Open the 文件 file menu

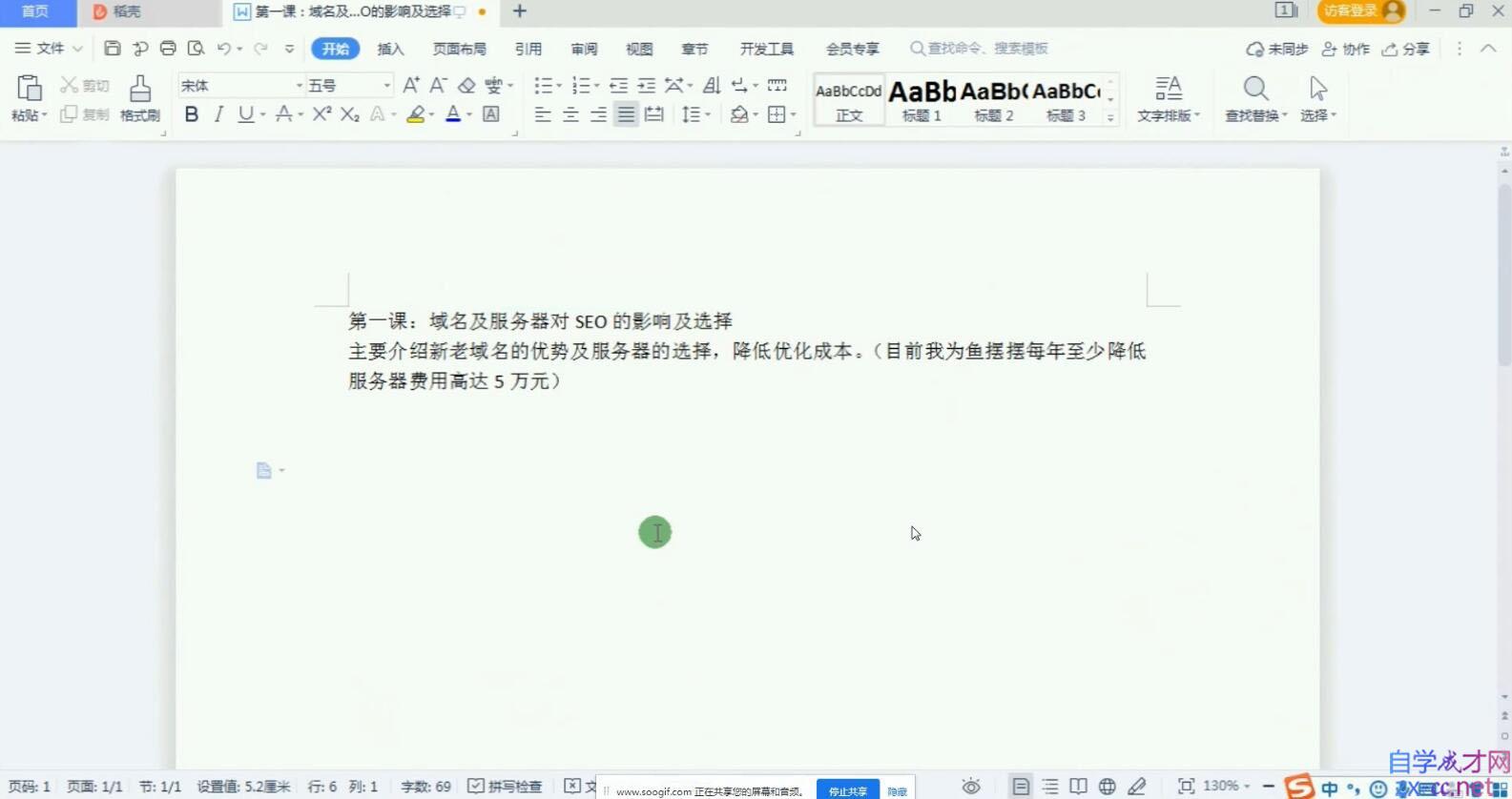pyautogui.click(x=49, y=49)
